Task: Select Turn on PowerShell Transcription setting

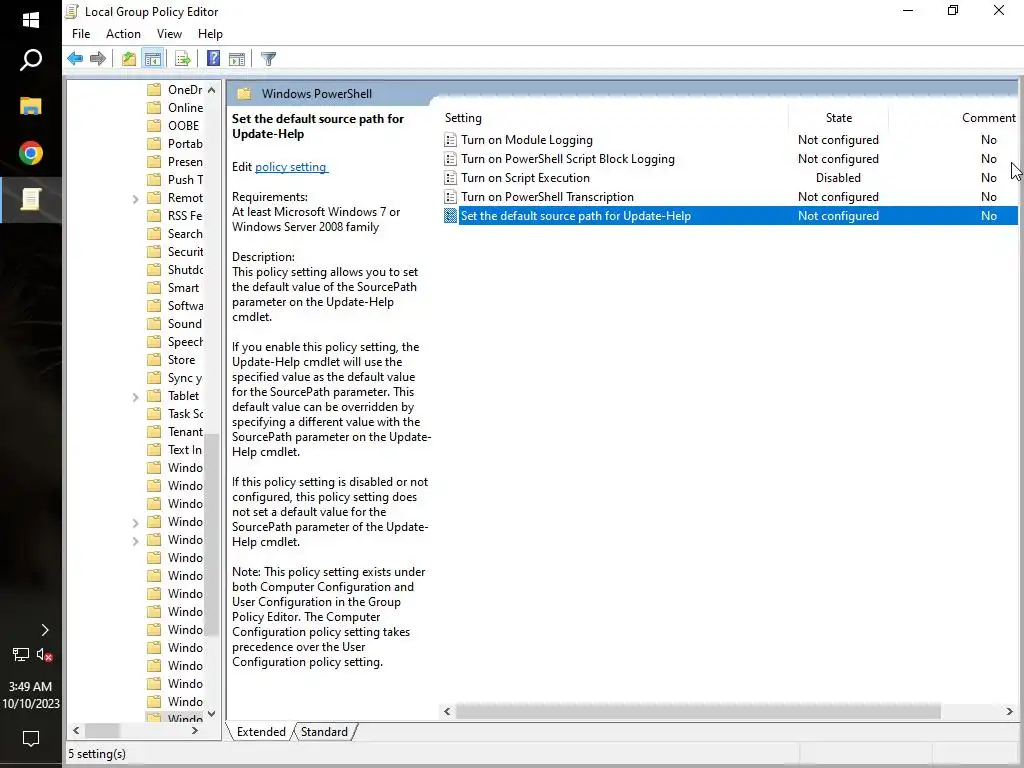Action: [x=547, y=197]
